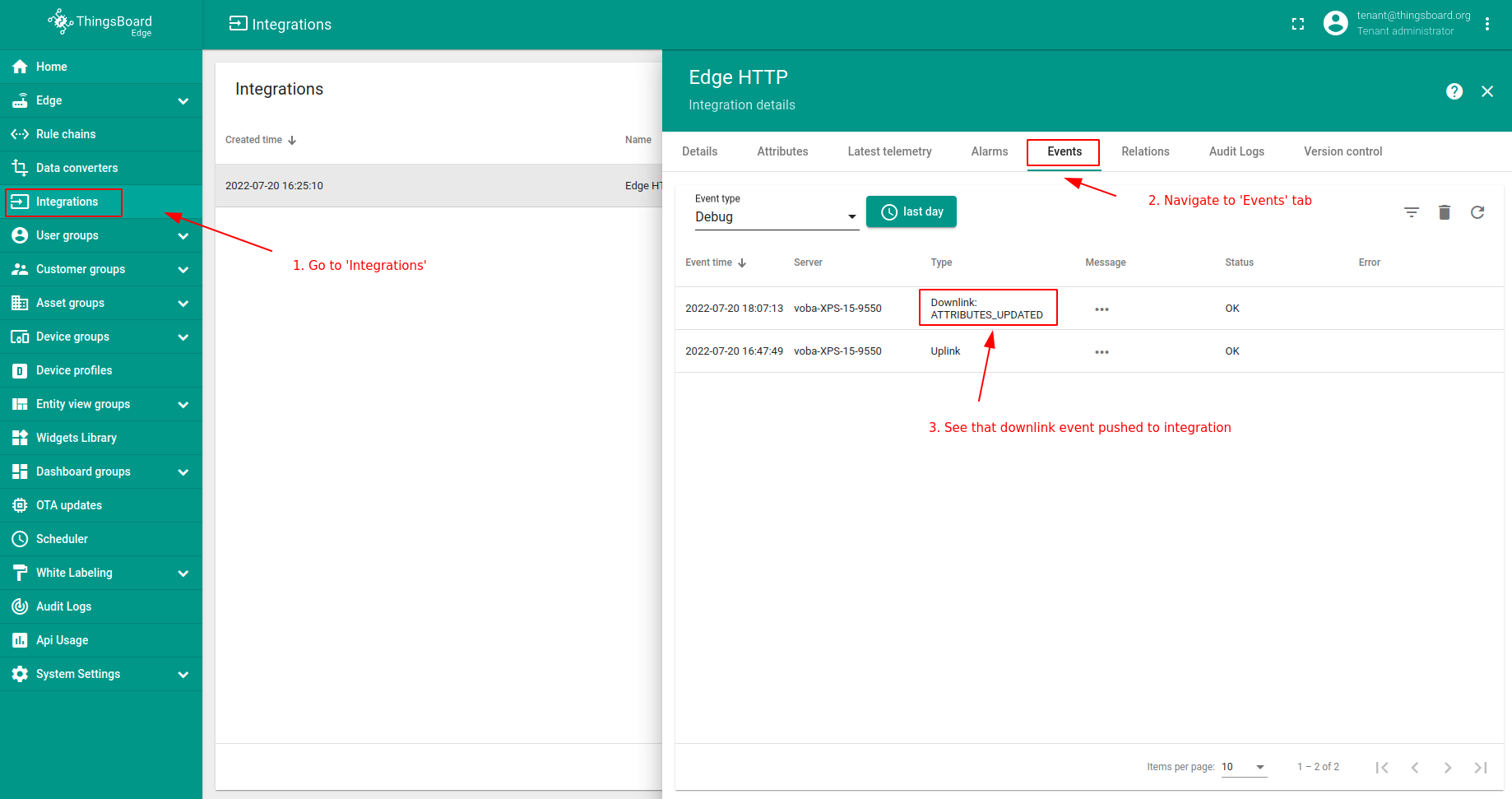Expand the Device groups chevron
Image resolution: width=1512 pixels, height=799 pixels.
(x=183, y=337)
